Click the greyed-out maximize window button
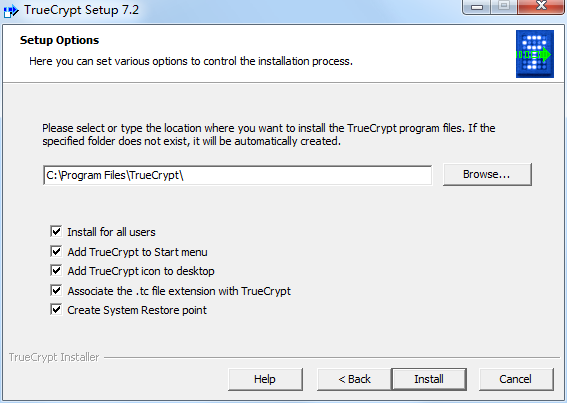Image resolution: width=567 pixels, height=403 pixels. (504, 6)
